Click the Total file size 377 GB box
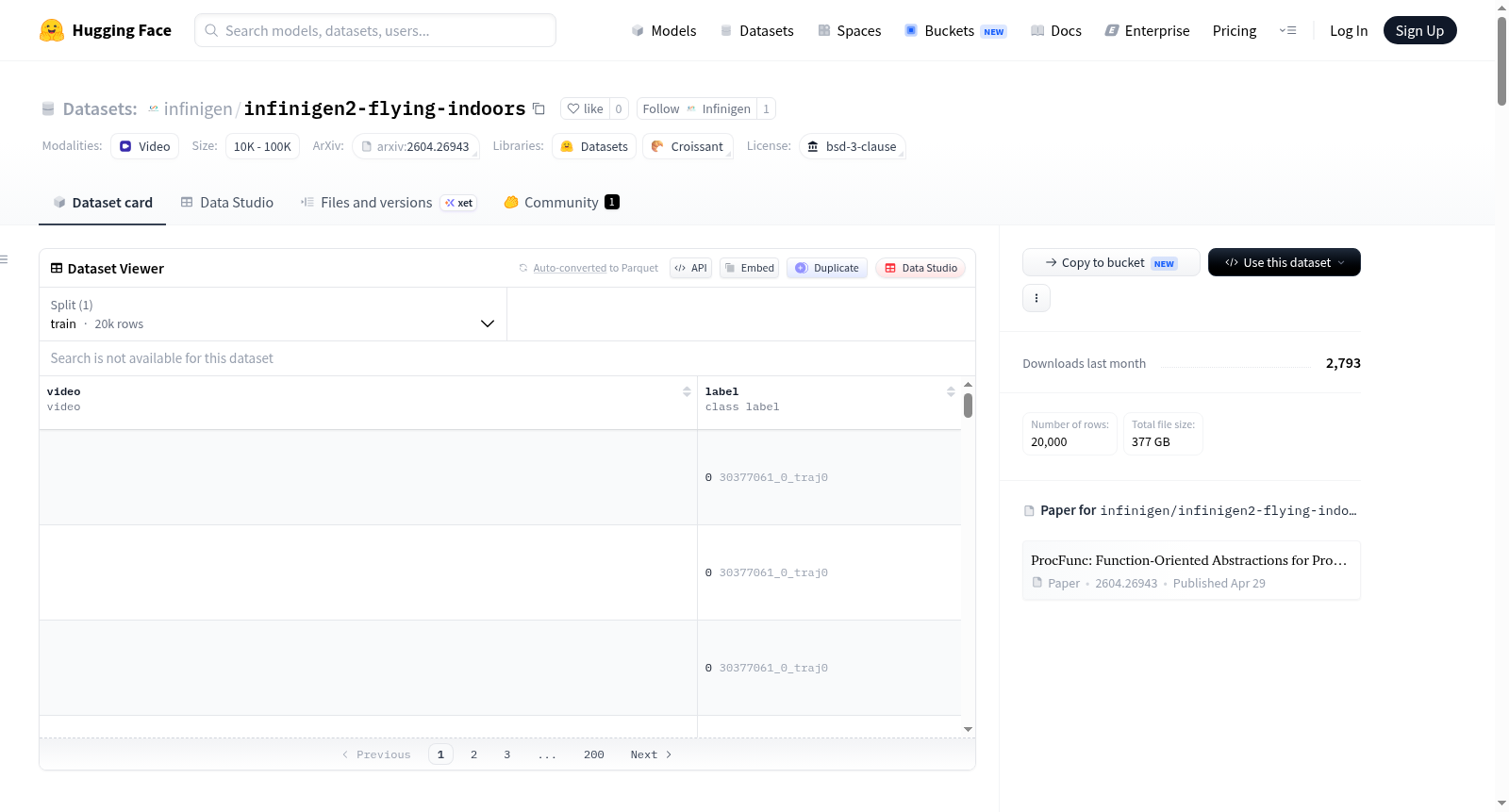The image size is (1509, 812). 1163,434
